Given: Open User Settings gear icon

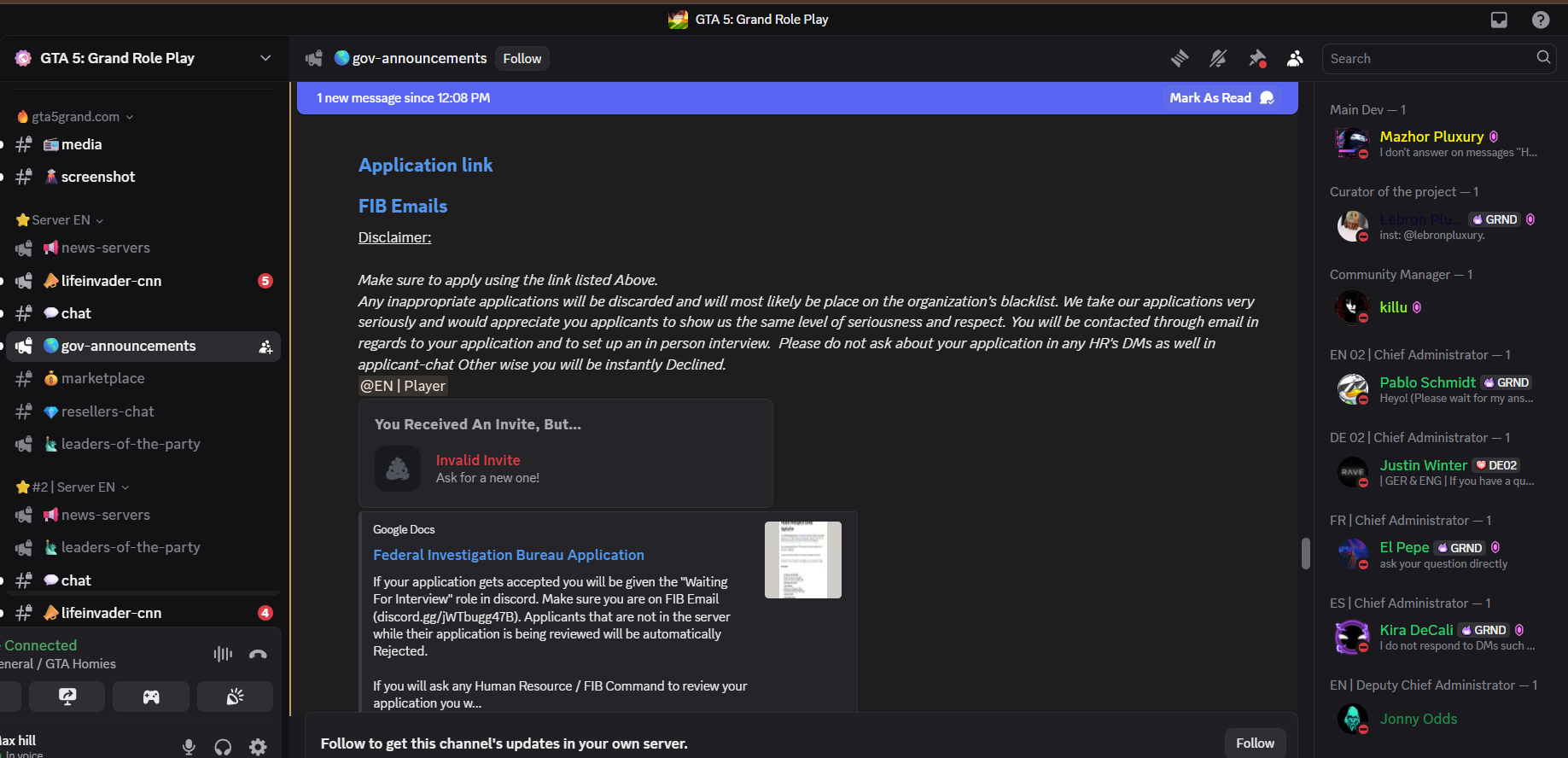Looking at the screenshot, I should [x=258, y=747].
